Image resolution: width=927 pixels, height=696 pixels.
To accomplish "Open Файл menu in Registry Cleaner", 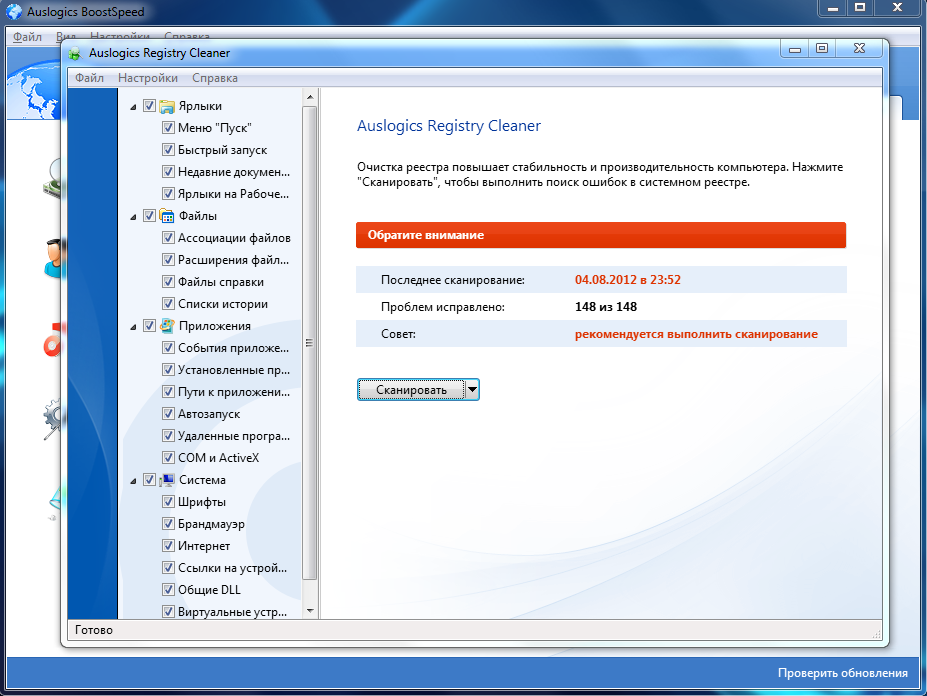I will tap(89, 78).
